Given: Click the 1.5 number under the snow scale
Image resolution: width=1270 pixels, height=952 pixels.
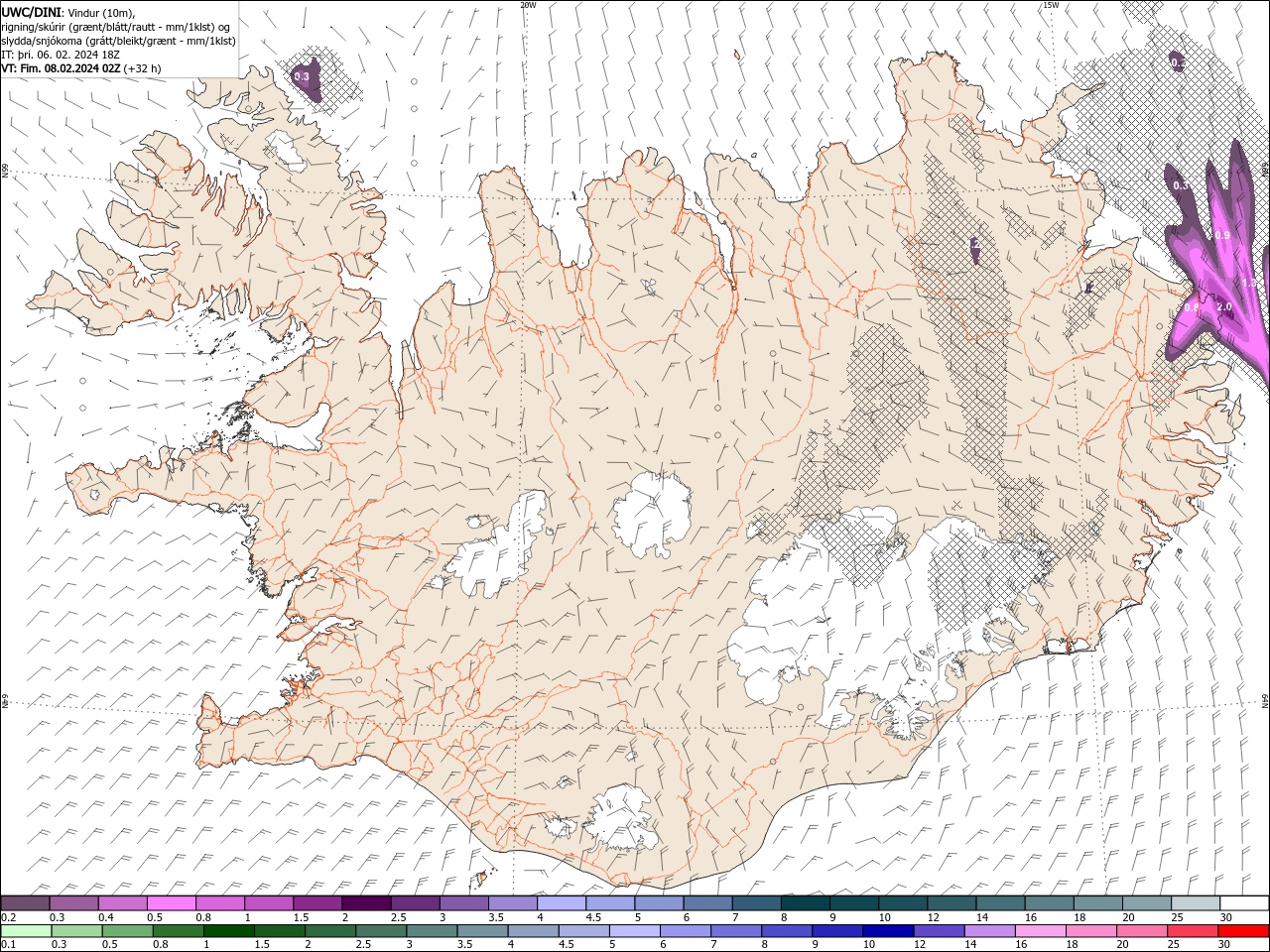Looking at the screenshot, I should pyautogui.click(x=301, y=917).
